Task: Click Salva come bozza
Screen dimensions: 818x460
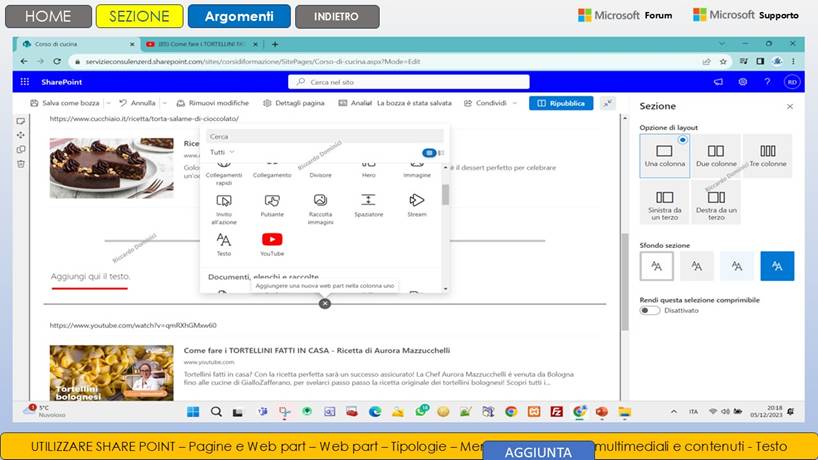Action: point(65,103)
